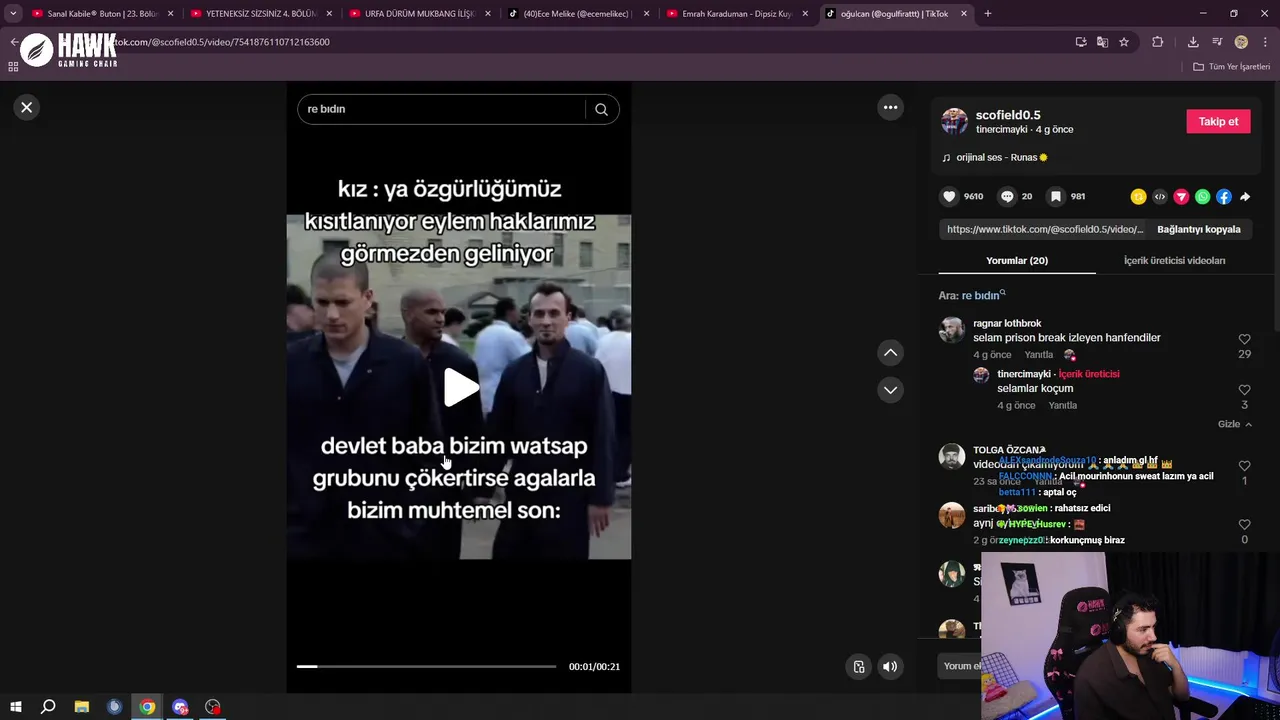The width and height of the screenshot is (1280, 720).
Task: Bookmark this page with star icon
Action: (x=1124, y=42)
